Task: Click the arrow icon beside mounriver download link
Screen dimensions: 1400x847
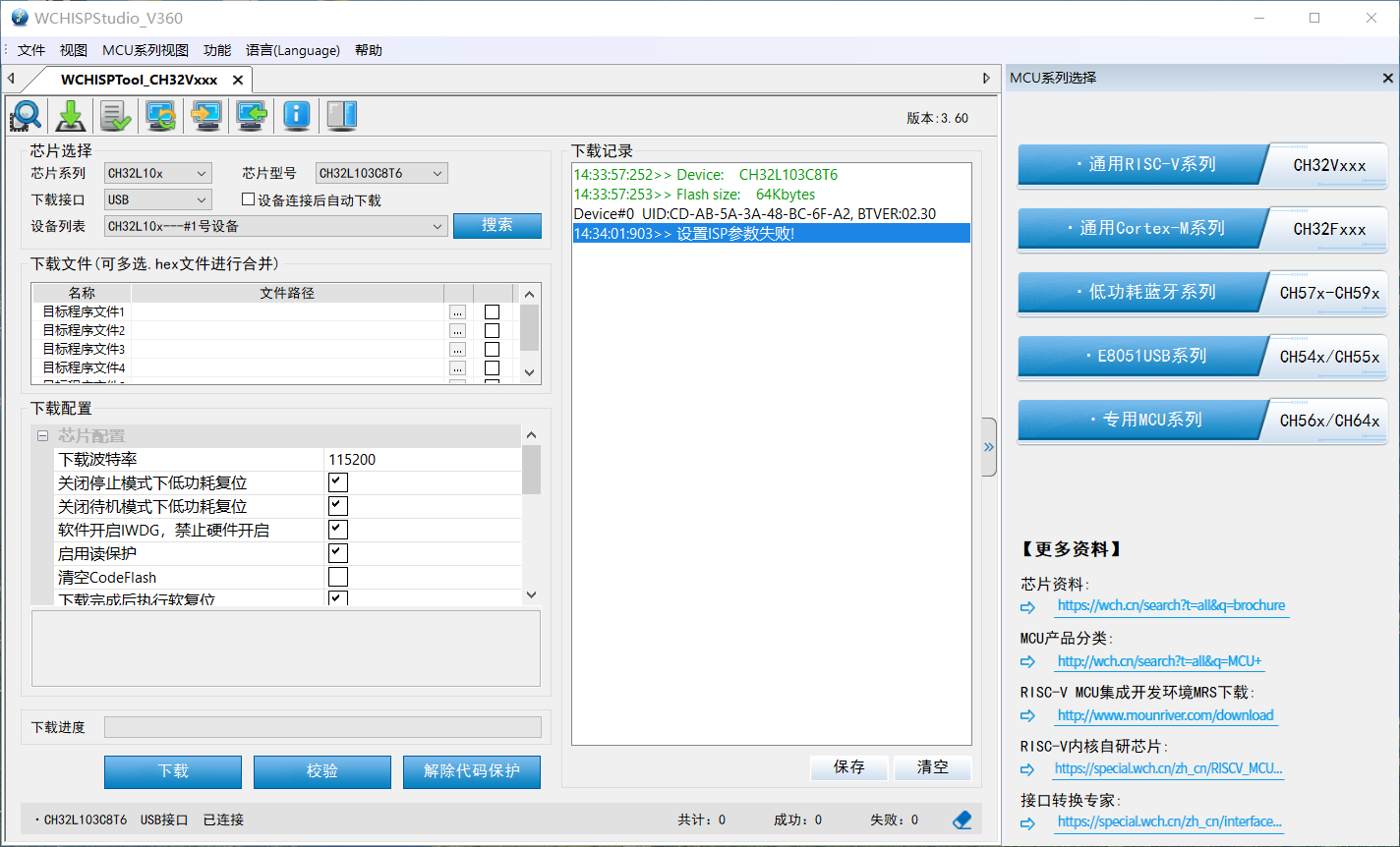Action: click(x=1028, y=716)
